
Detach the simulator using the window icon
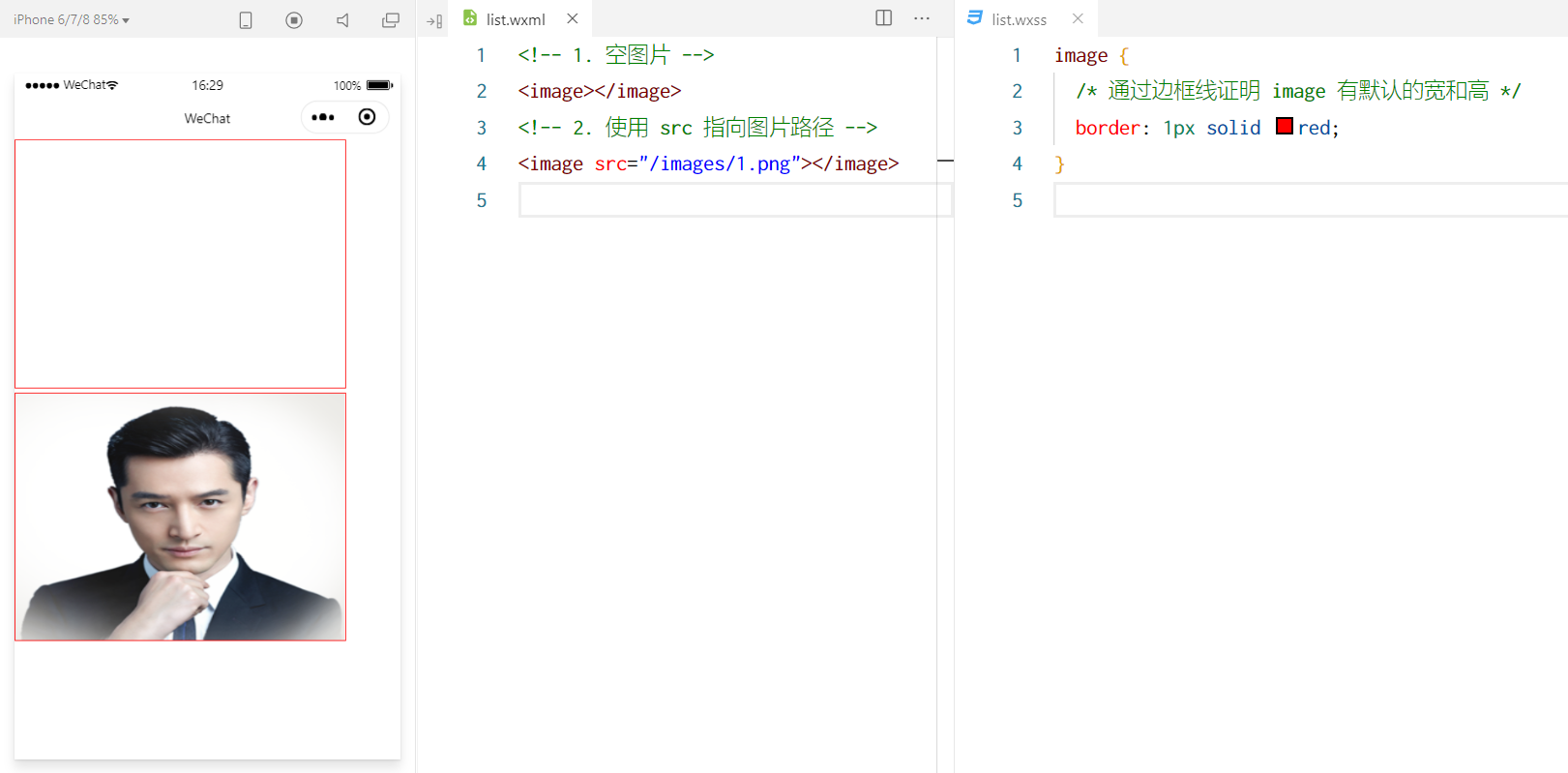tap(391, 20)
